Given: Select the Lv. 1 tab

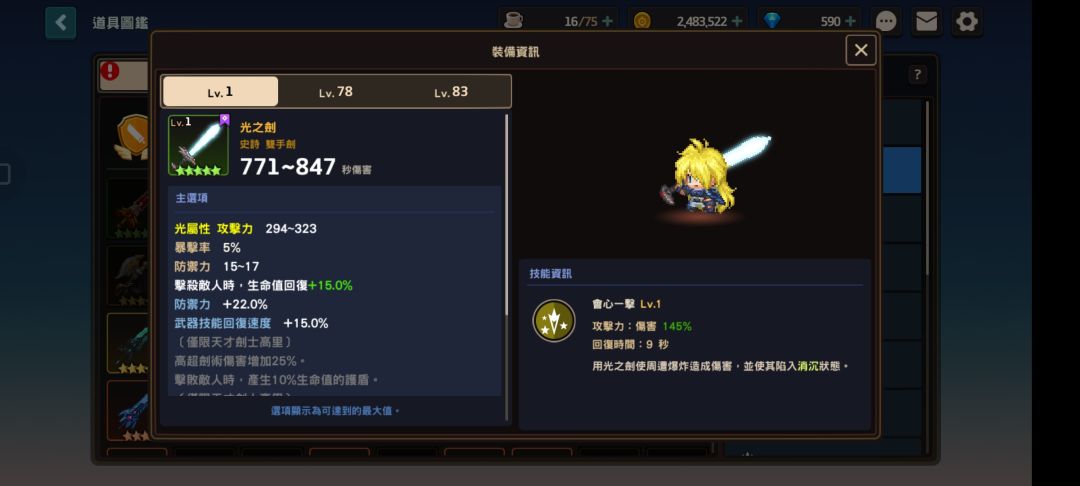Looking at the screenshot, I should point(220,92).
